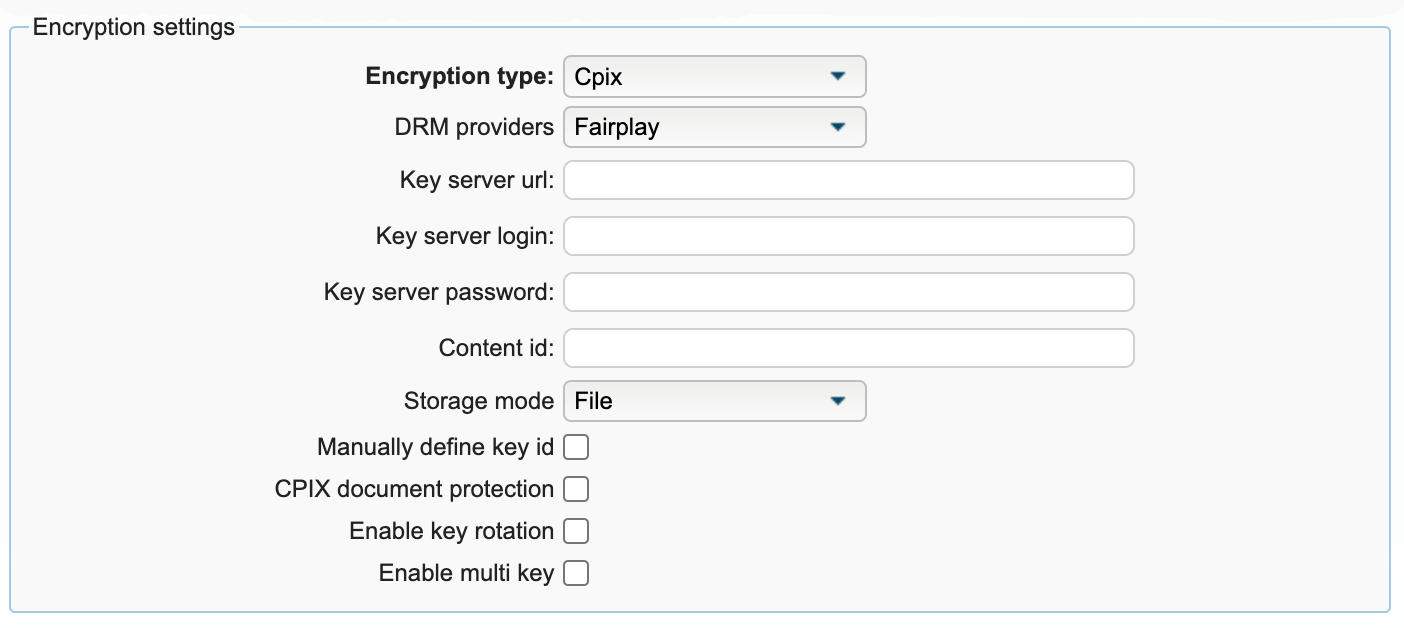Click the arrow icon in the File selector
The width and height of the screenshot is (1404, 628).
[x=838, y=401]
